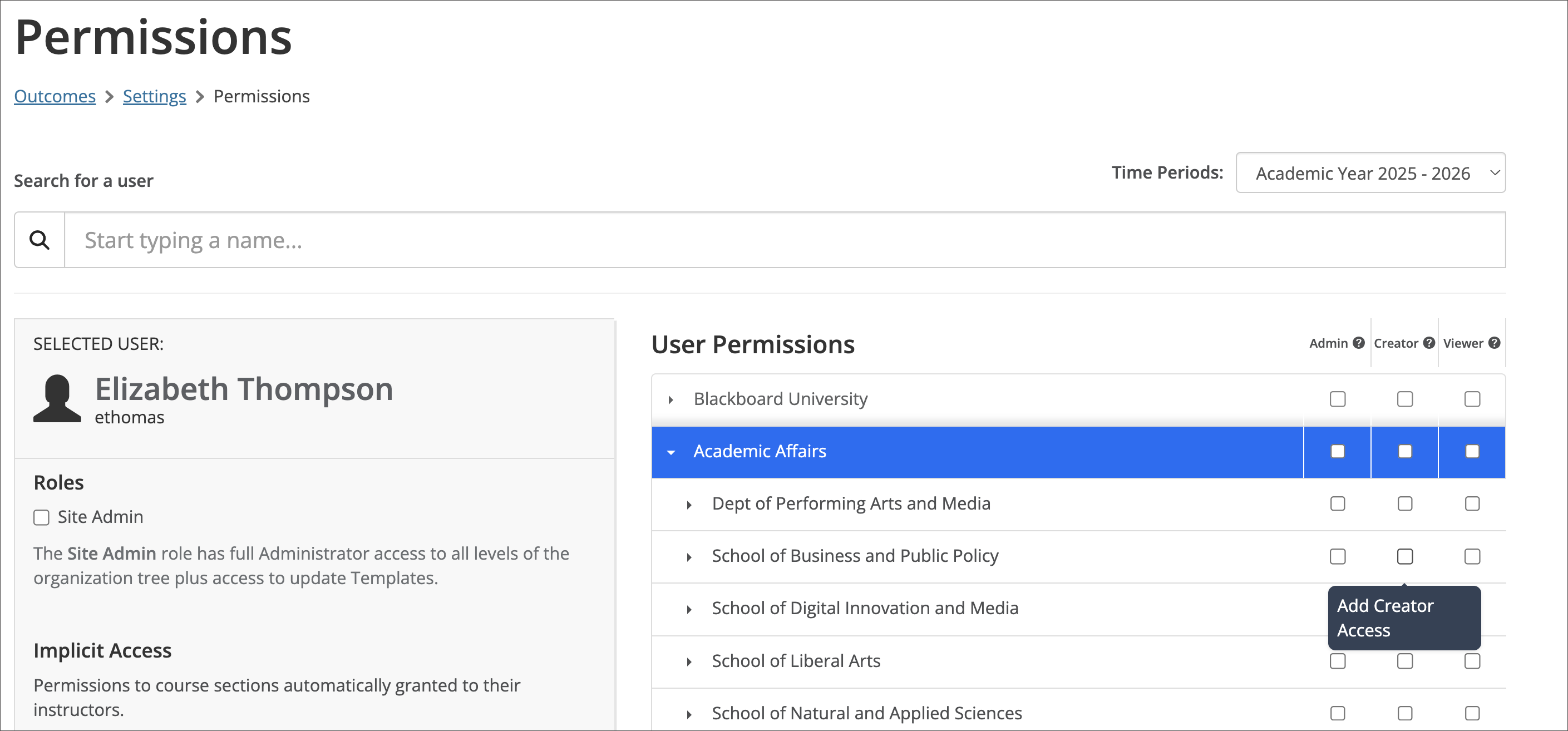1568x731 pixels.
Task: Go to the Settings breadcrumb link
Action: point(155,96)
